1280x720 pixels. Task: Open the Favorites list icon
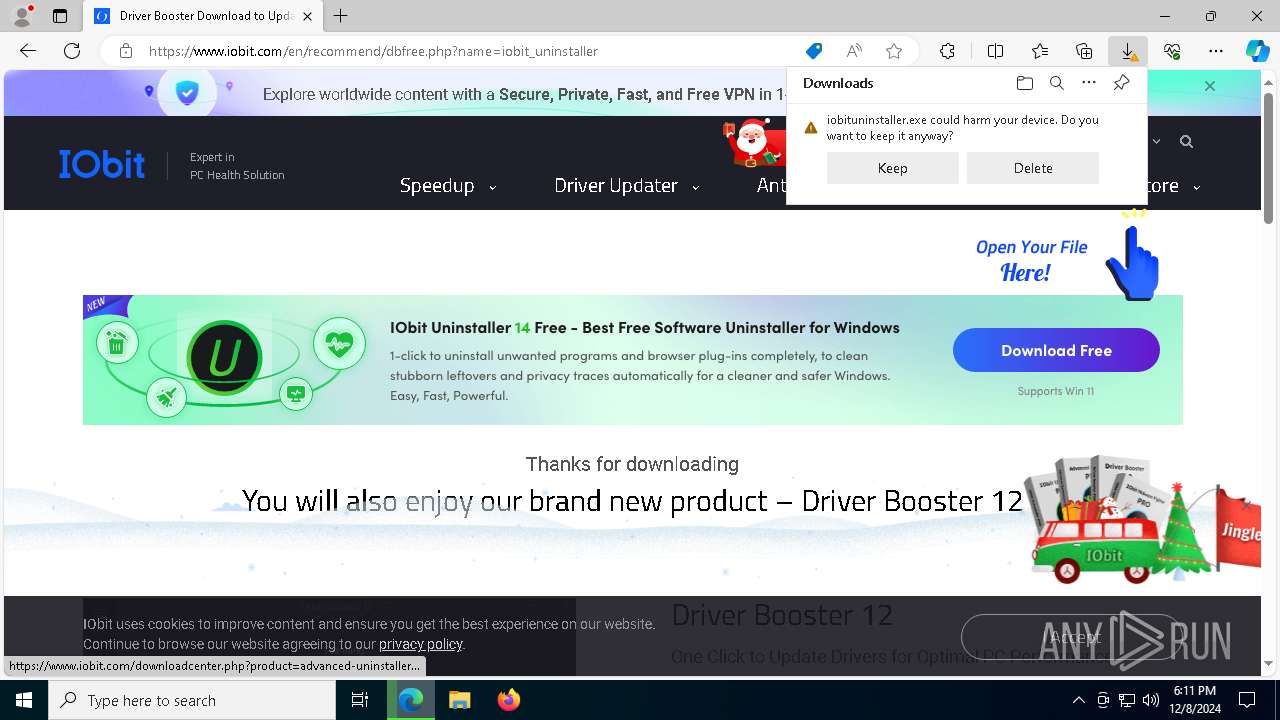1040,51
